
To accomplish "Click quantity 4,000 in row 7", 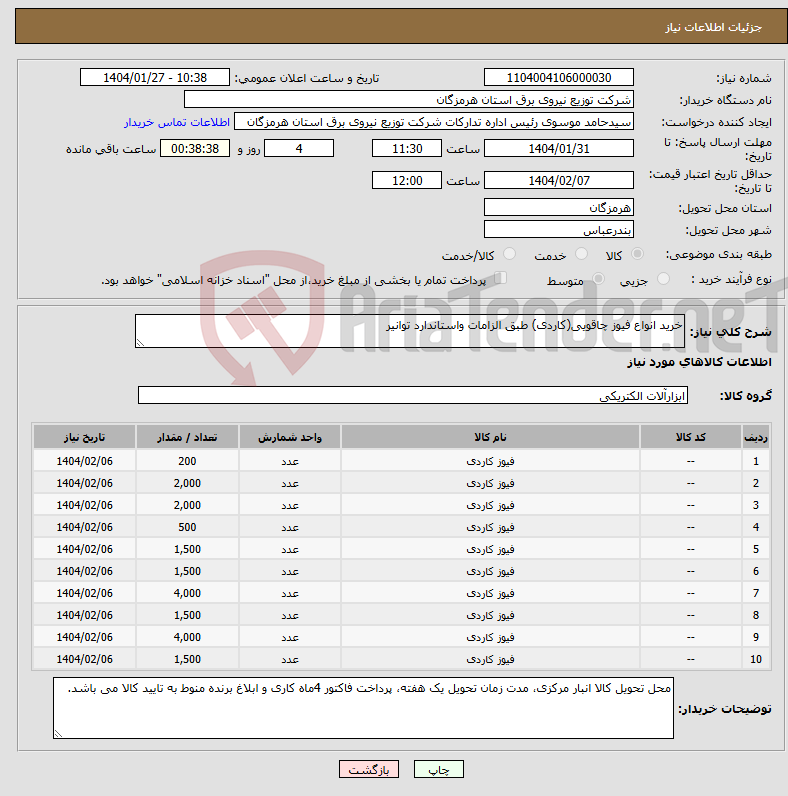I will point(187,593).
